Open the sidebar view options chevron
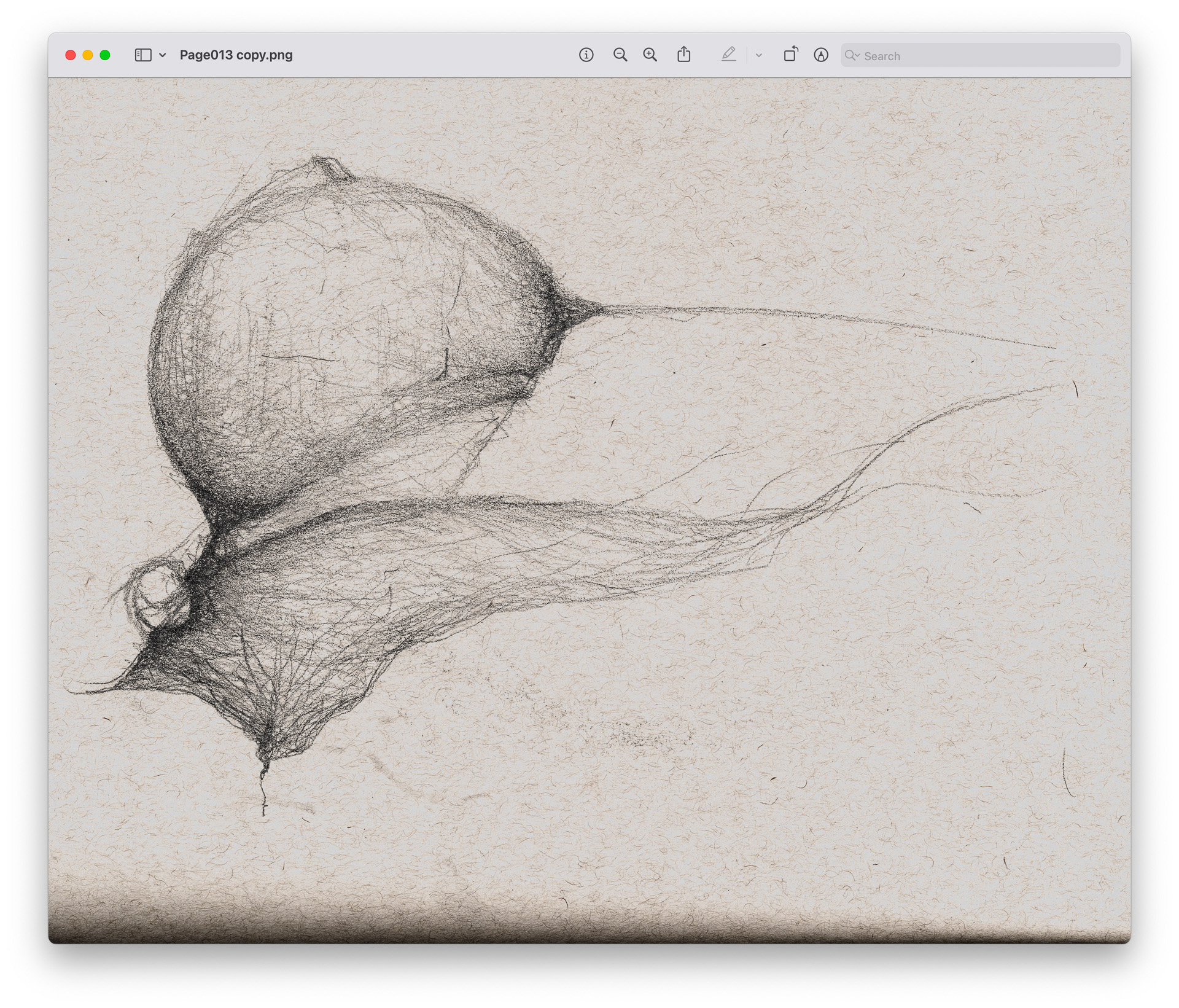1179x1008 pixels. (x=161, y=55)
